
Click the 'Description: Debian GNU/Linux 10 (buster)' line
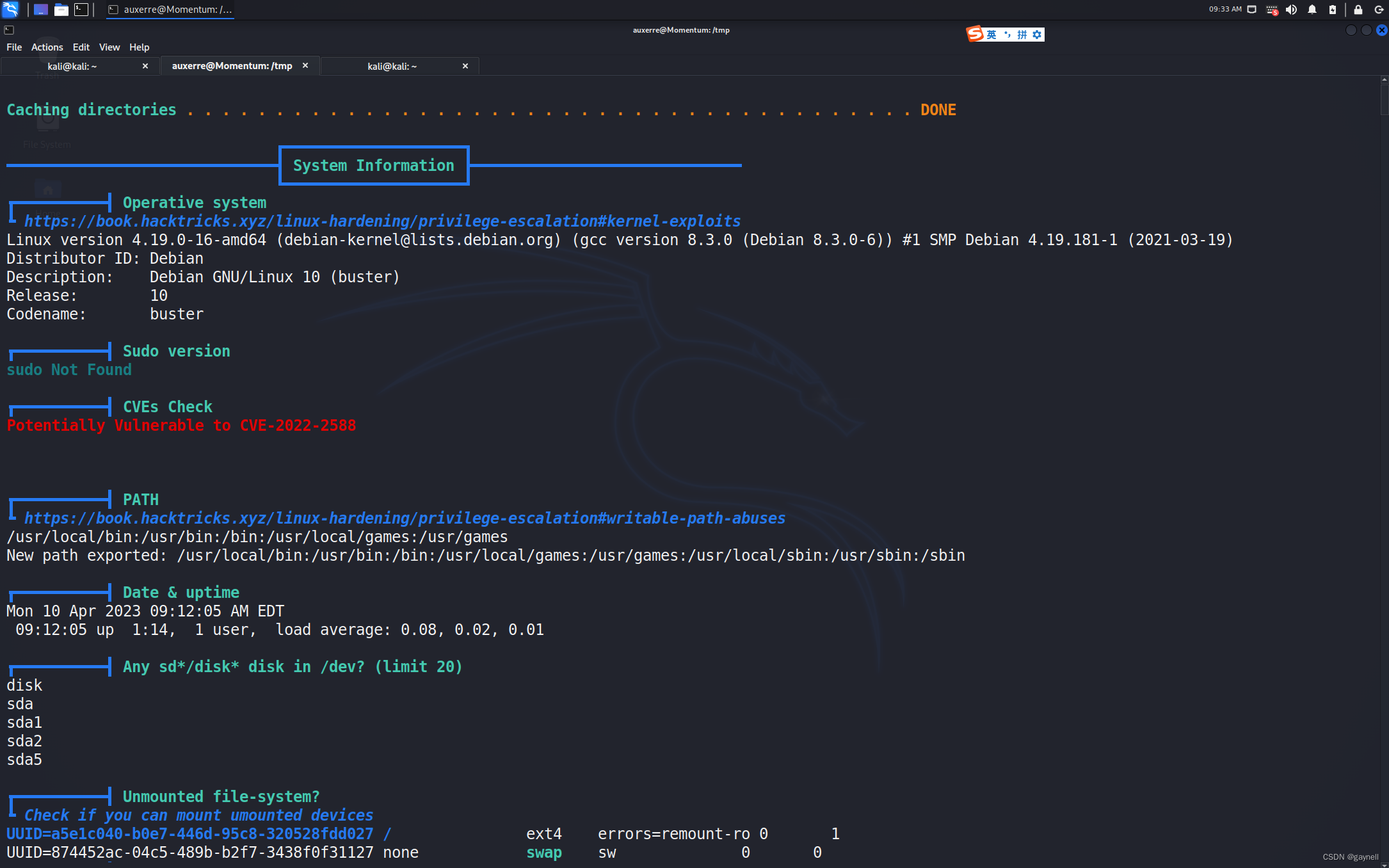click(203, 277)
